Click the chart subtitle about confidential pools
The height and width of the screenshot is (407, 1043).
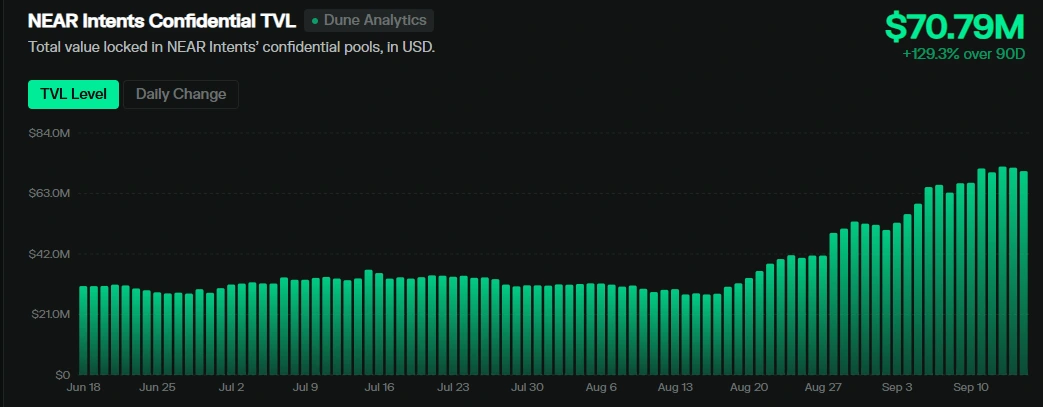coord(231,48)
